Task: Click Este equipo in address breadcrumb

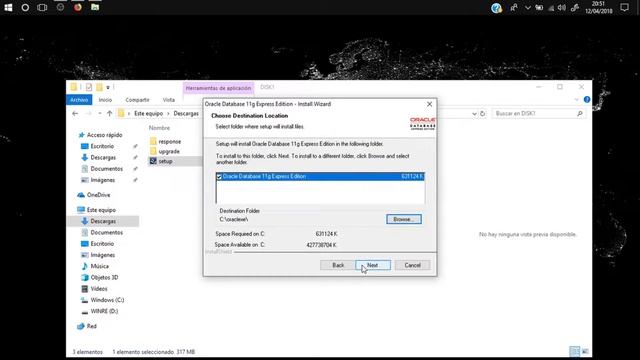Action: tap(148, 113)
